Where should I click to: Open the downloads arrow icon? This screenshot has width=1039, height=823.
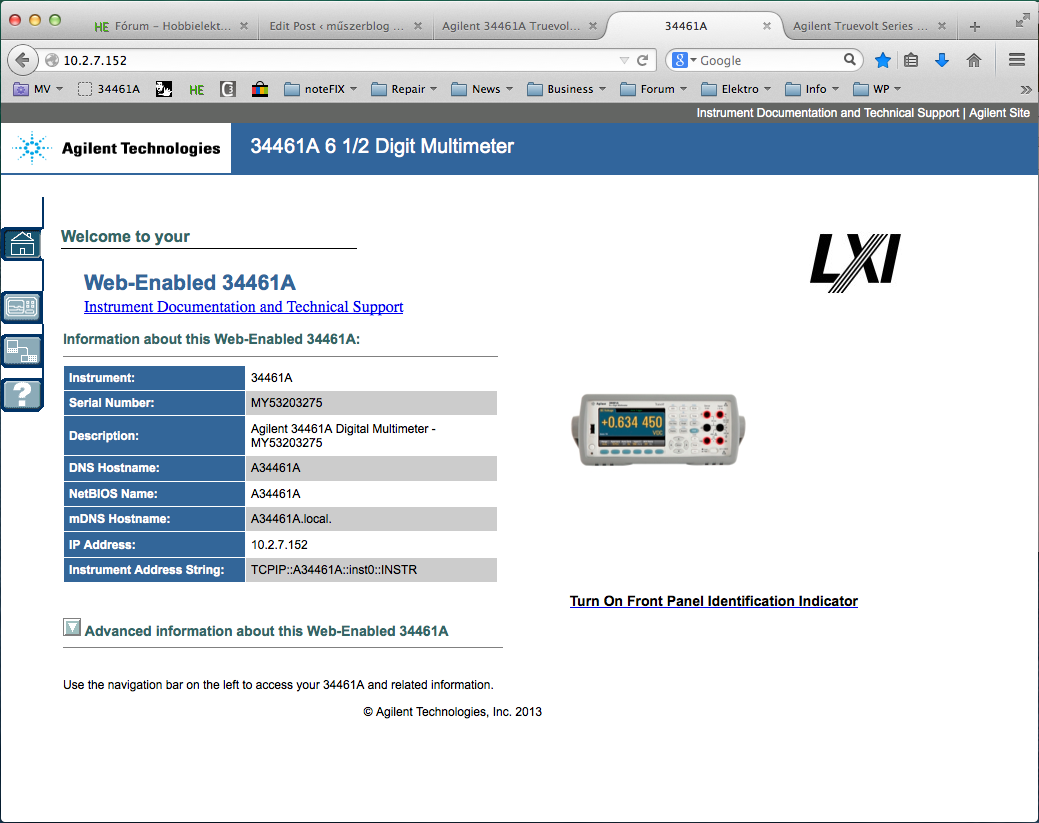click(x=942, y=60)
